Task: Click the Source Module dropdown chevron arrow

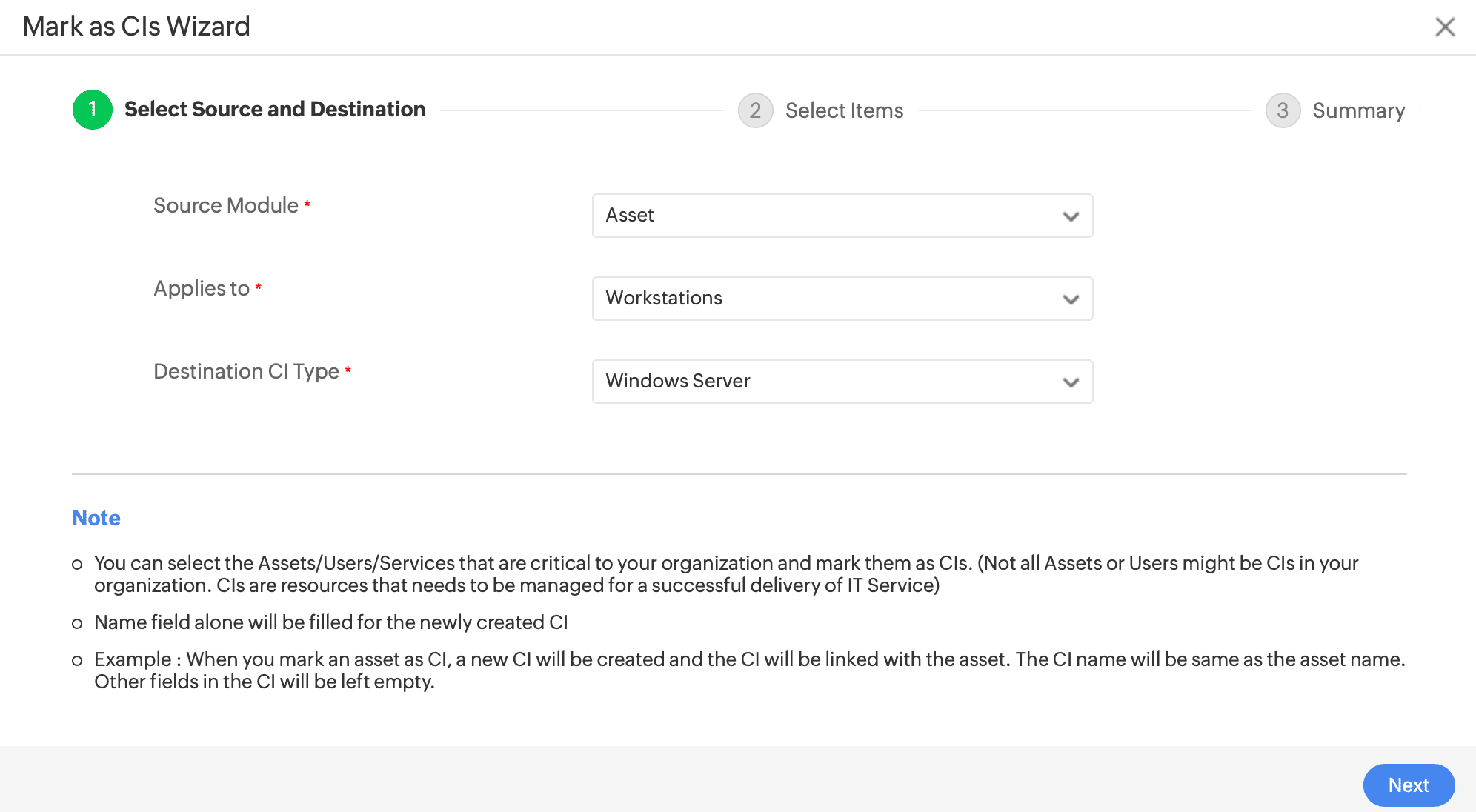Action: click(1070, 216)
